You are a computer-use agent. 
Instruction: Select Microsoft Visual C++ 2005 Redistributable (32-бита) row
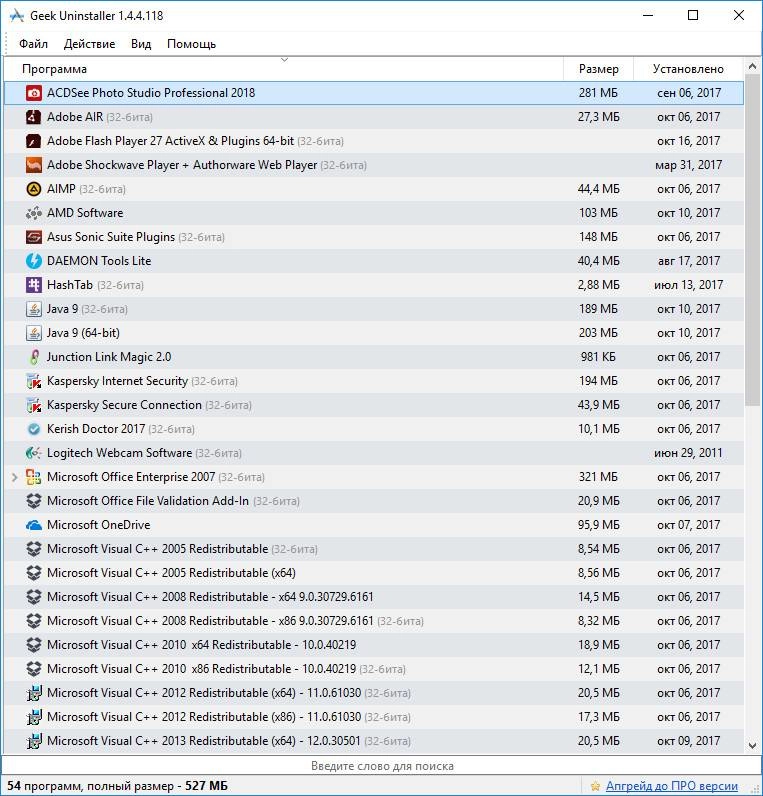tap(374, 549)
